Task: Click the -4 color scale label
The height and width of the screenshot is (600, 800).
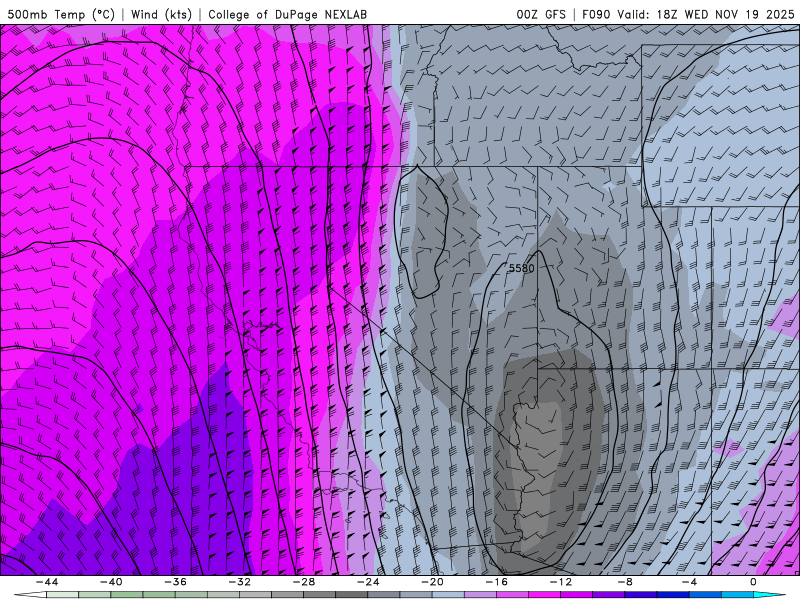Action: 689,582
